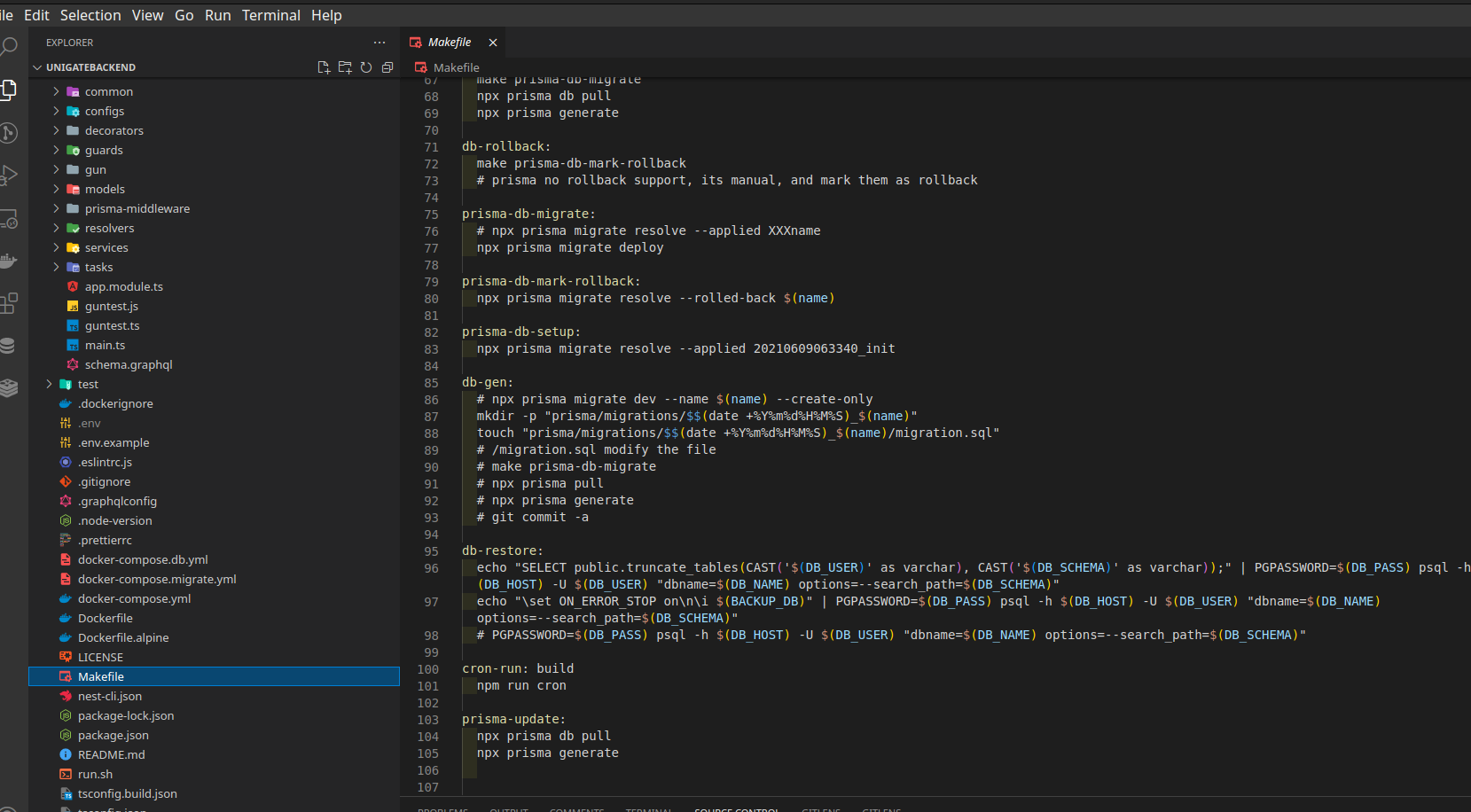1471x812 pixels.
Task: Expand the test folder
Action: point(88,384)
